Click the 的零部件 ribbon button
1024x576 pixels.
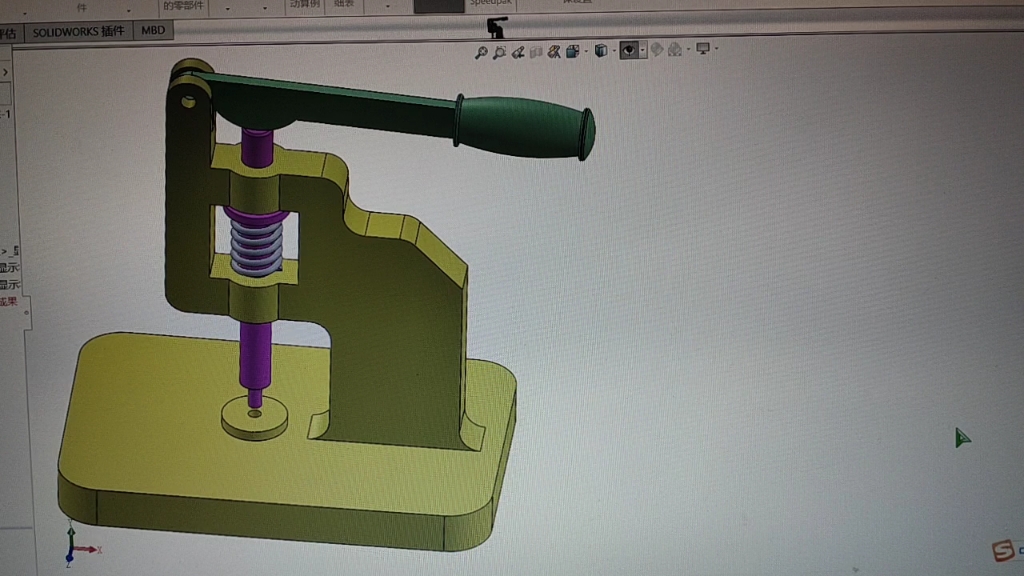[x=184, y=6]
